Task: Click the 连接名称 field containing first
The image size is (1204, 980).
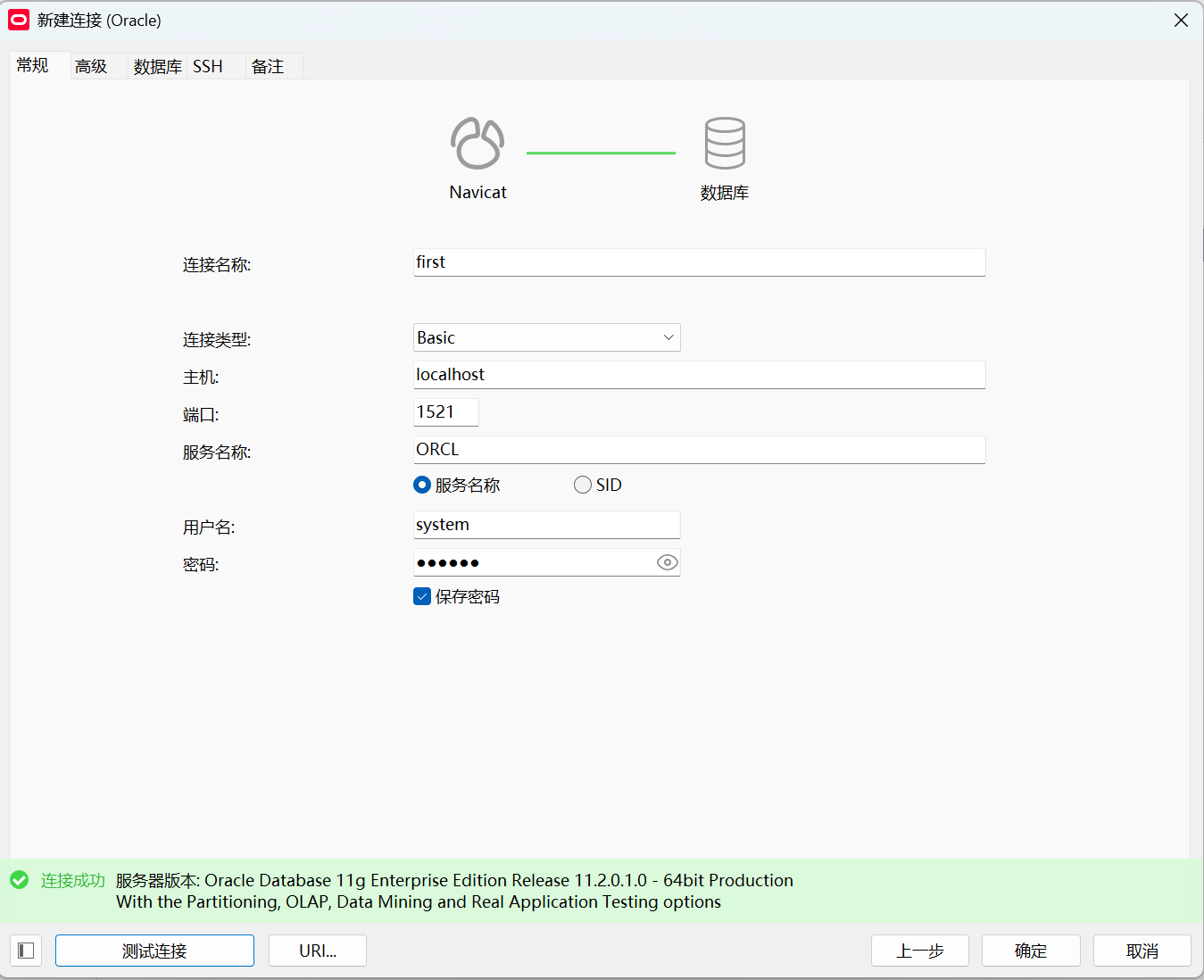Action: (699, 262)
